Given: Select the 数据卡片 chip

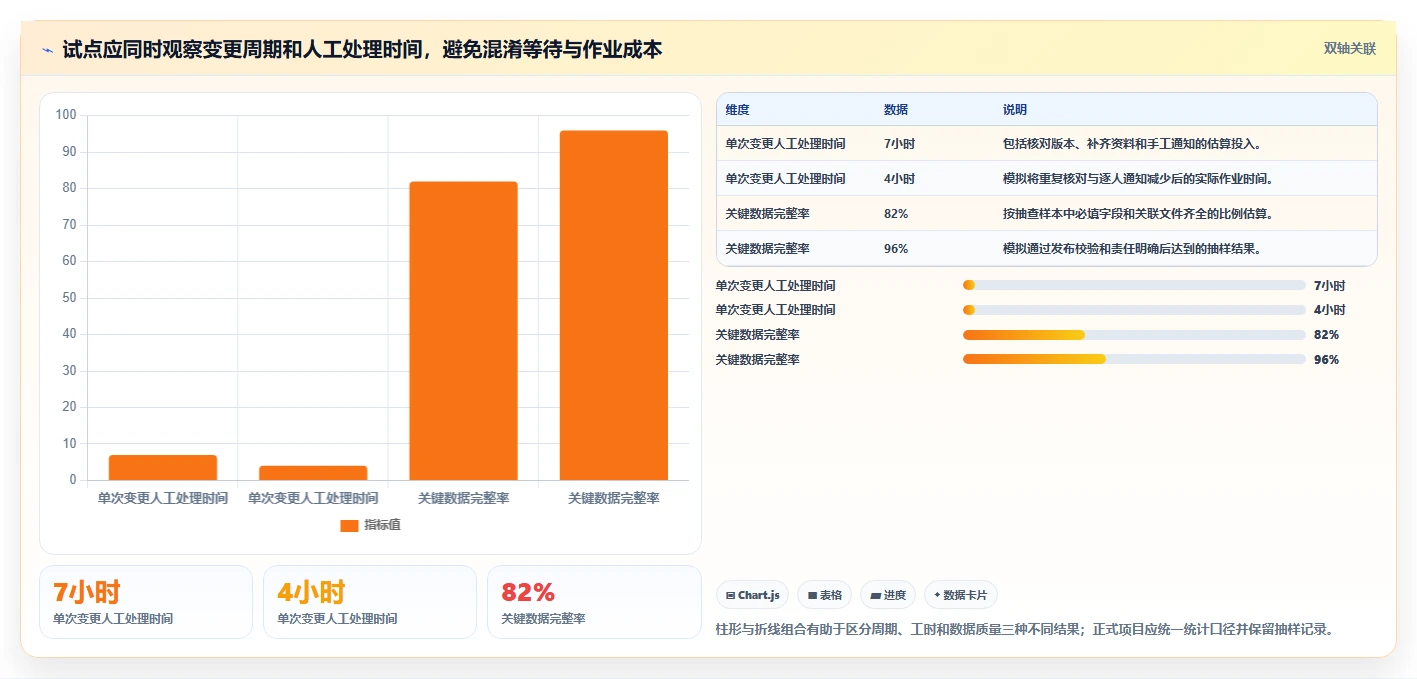Looking at the screenshot, I should pos(960,595).
